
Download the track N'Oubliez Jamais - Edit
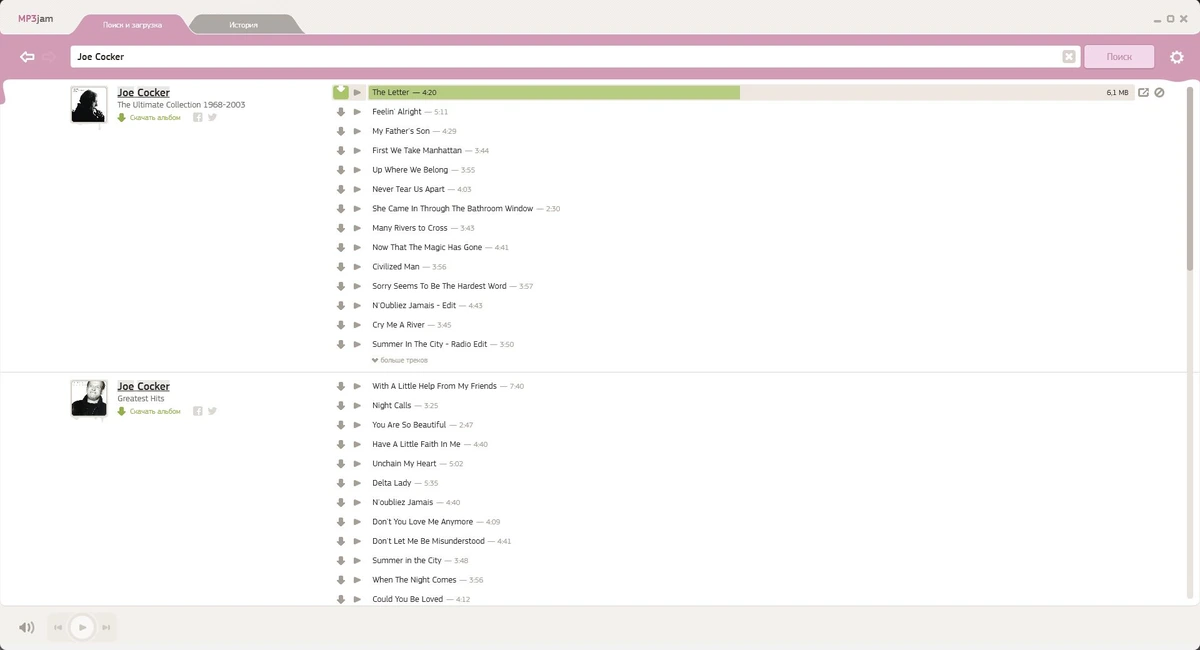(x=341, y=306)
